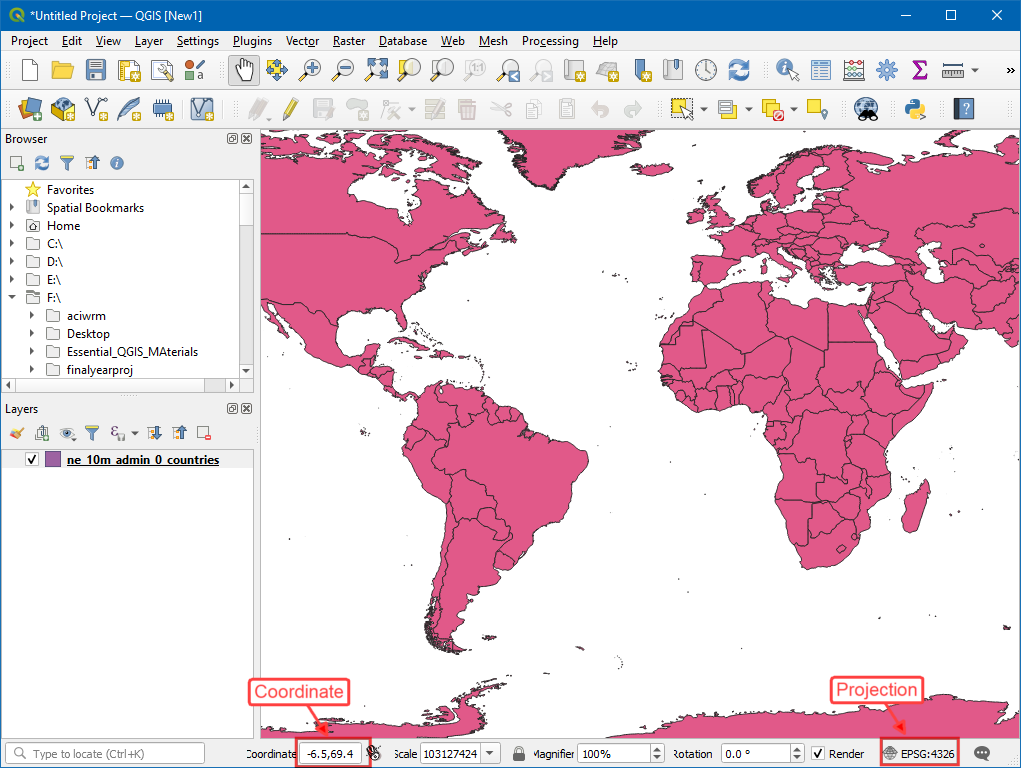Open the Processing Toolbox gear icon
This screenshot has height=768, width=1021.
tap(886, 70)
